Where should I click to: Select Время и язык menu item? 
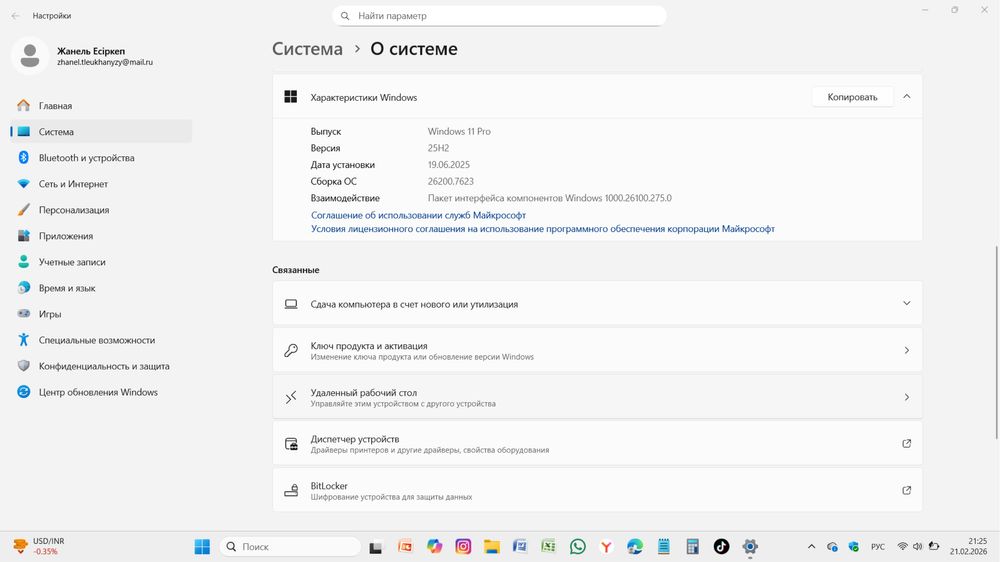67,288
